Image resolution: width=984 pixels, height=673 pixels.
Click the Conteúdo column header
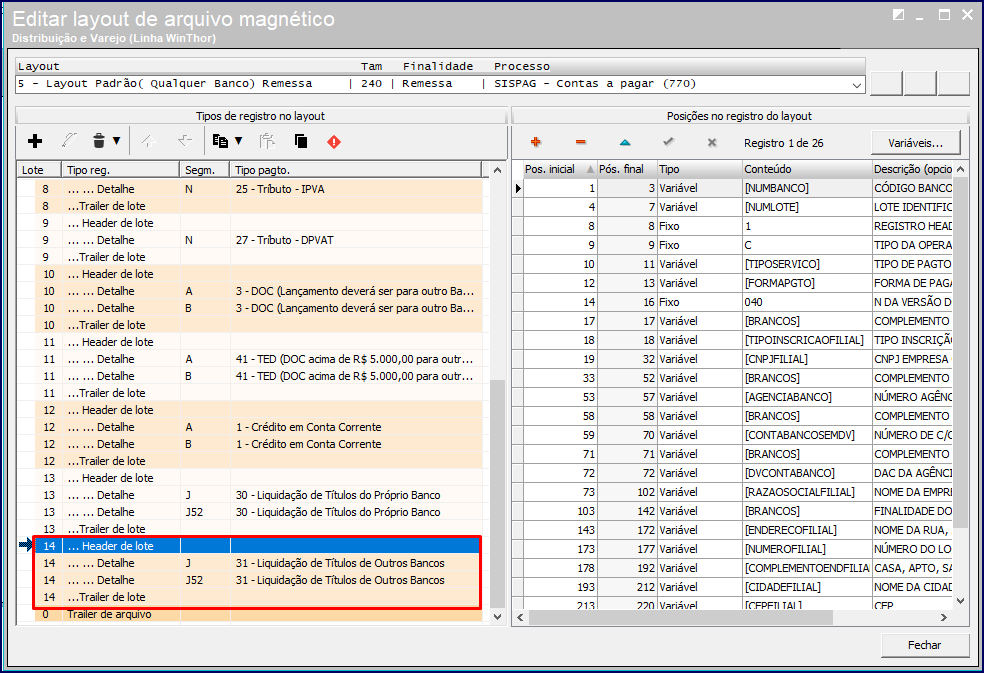click(x=806, y=169)
